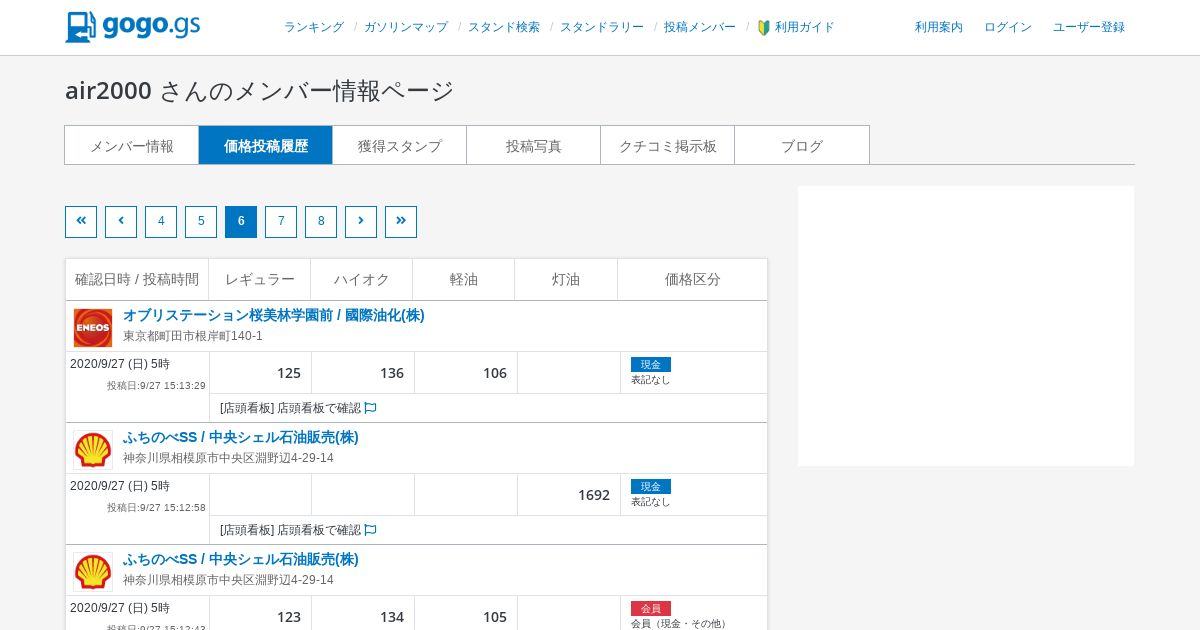Switch to the クチコミ掲示板 tab

pos(668,145)
